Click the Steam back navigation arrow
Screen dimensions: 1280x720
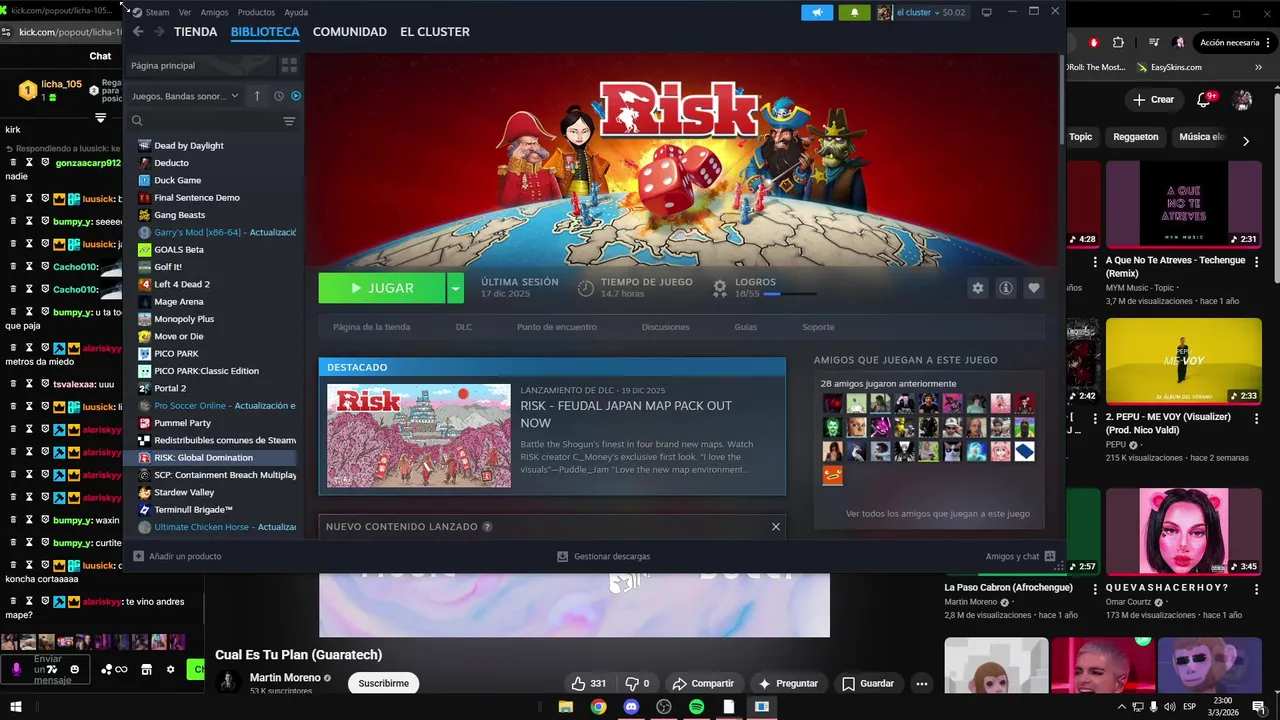pos(138,32)
